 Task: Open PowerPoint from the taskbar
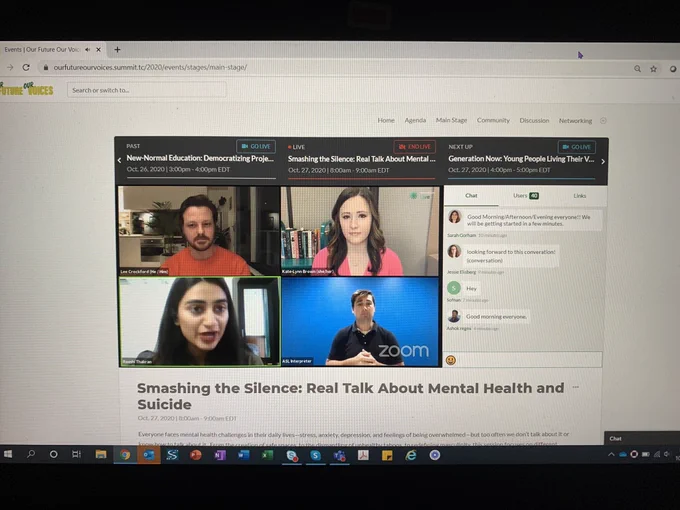(x=196, y=455)
